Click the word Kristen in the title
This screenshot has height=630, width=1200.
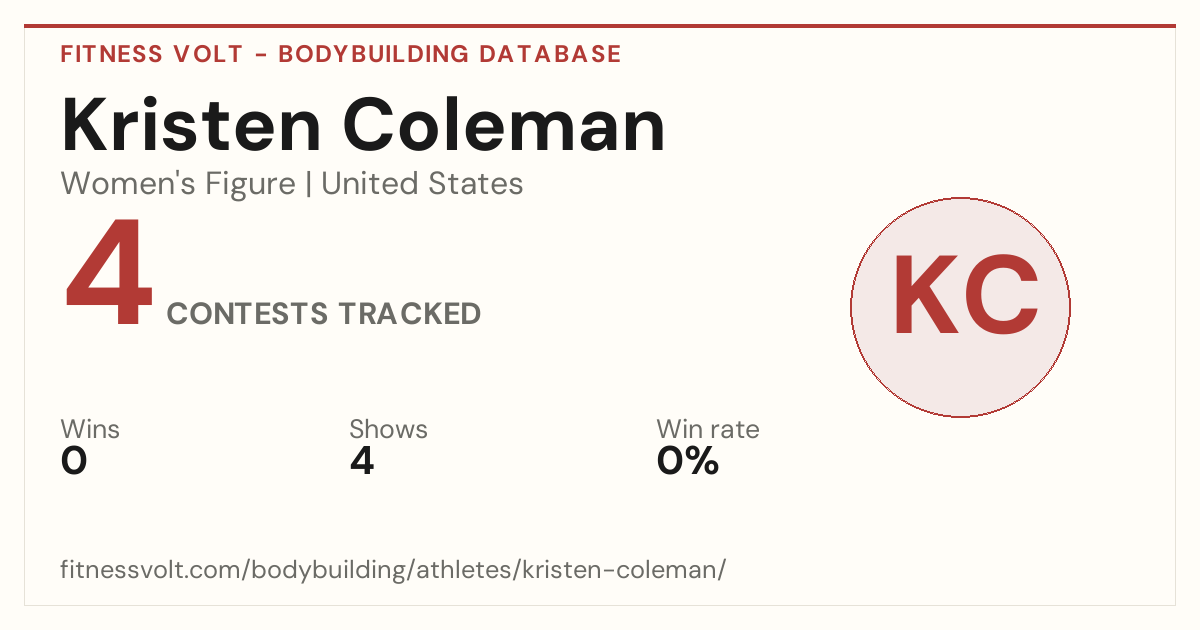click(191, 124)
